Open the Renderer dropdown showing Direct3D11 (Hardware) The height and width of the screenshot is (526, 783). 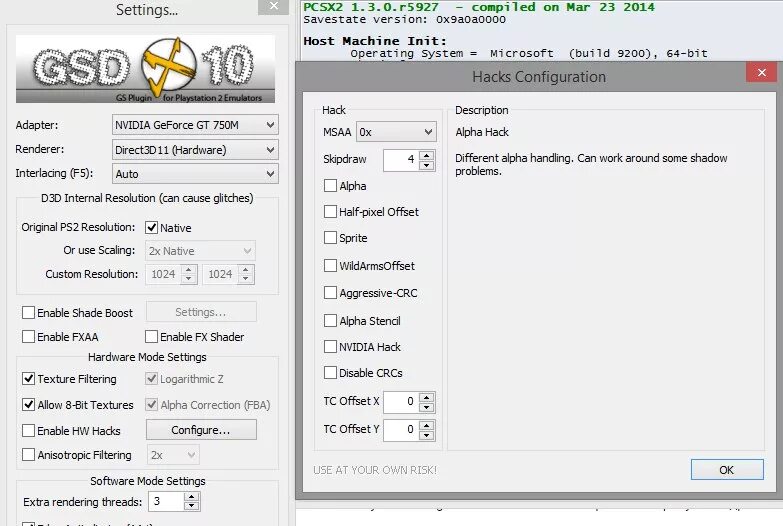pyautogui.click(x=195, y=150)
